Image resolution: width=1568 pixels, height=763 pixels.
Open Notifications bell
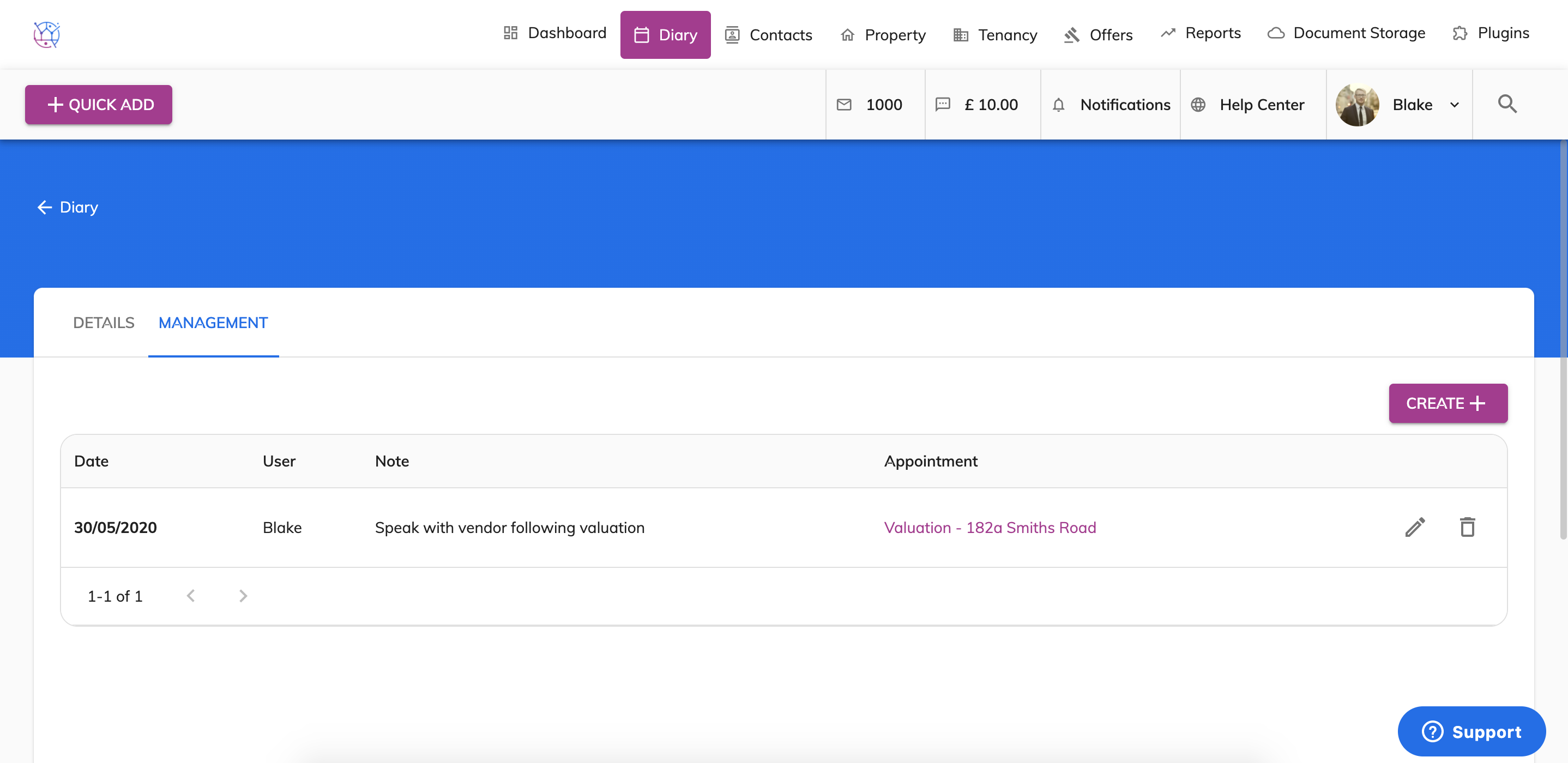click(1059, 105)
